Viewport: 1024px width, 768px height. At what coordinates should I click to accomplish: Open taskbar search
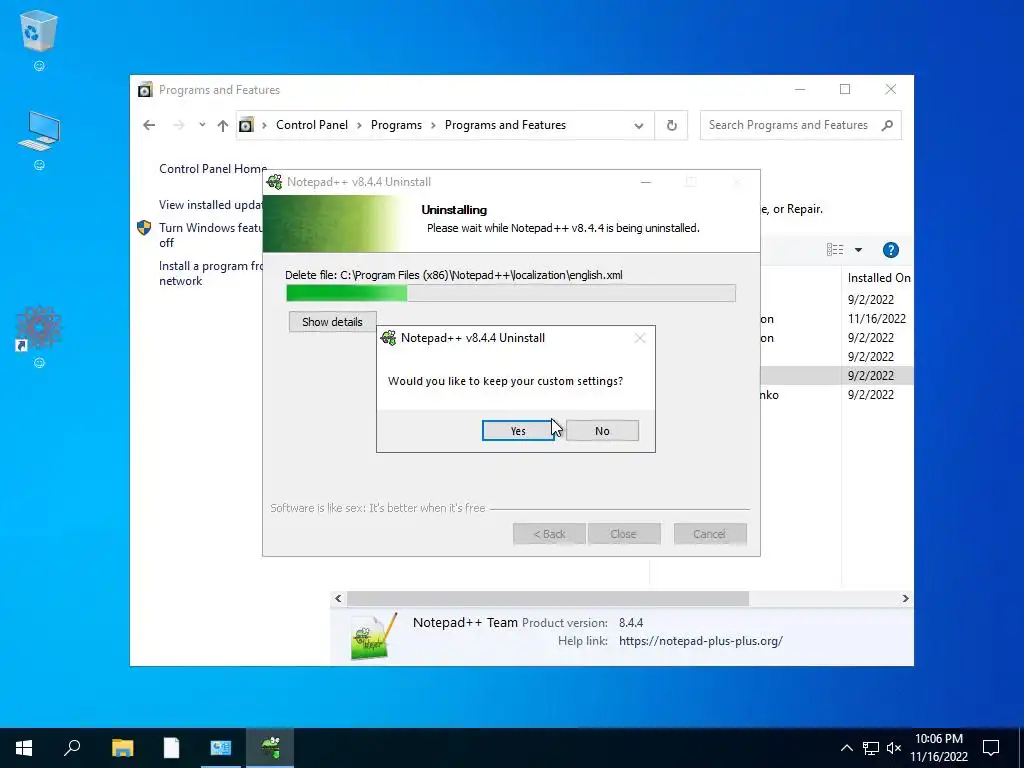[x=72, y=748]
